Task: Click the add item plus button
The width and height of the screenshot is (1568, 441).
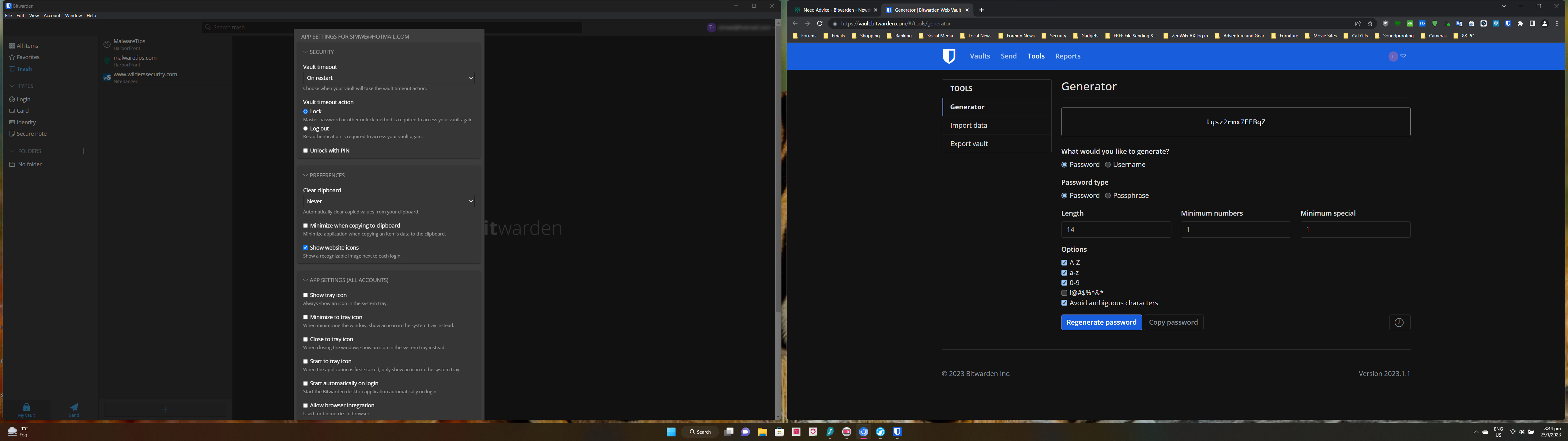Action: pyautogui.click(x=165, y=410)
